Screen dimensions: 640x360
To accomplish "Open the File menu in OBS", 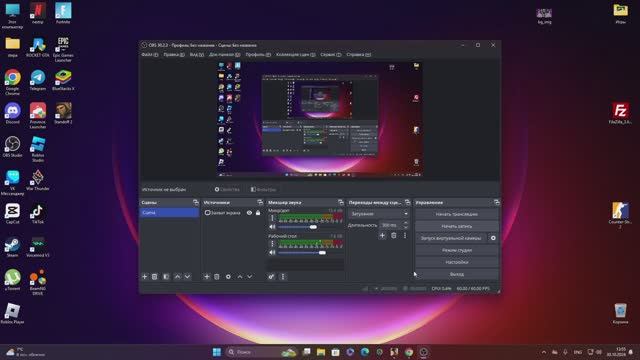I will [149, 55].
